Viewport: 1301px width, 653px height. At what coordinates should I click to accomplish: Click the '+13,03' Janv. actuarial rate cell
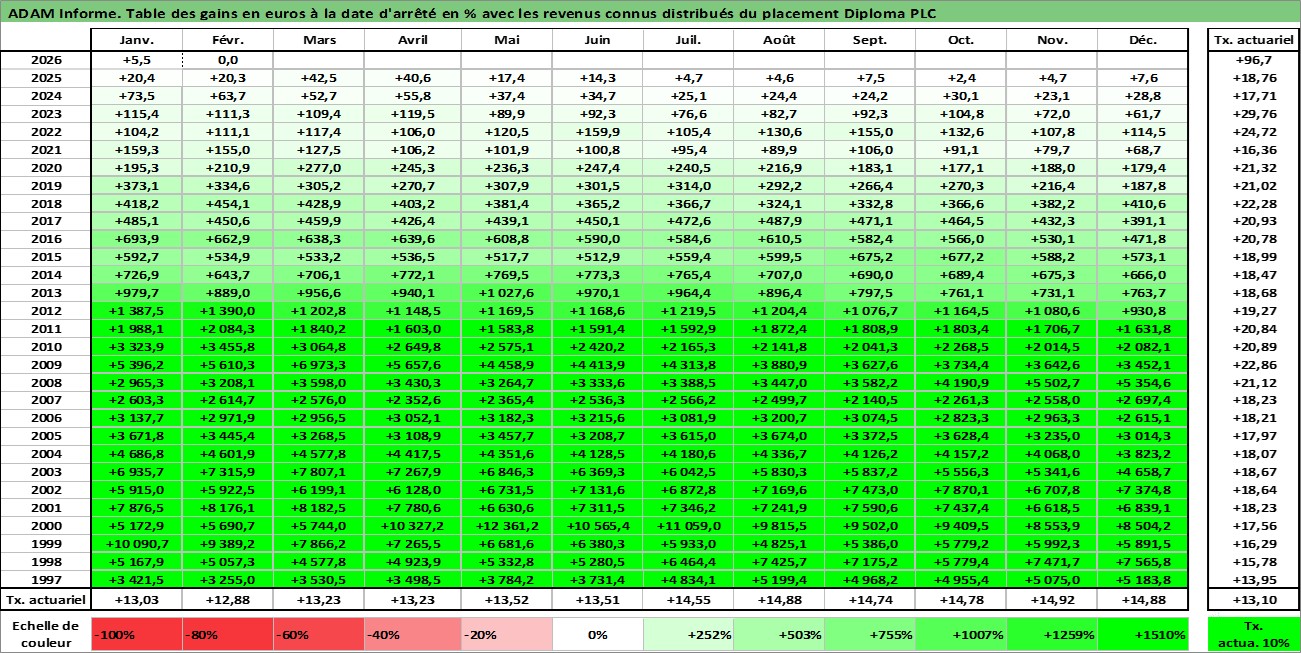point(136,599)
